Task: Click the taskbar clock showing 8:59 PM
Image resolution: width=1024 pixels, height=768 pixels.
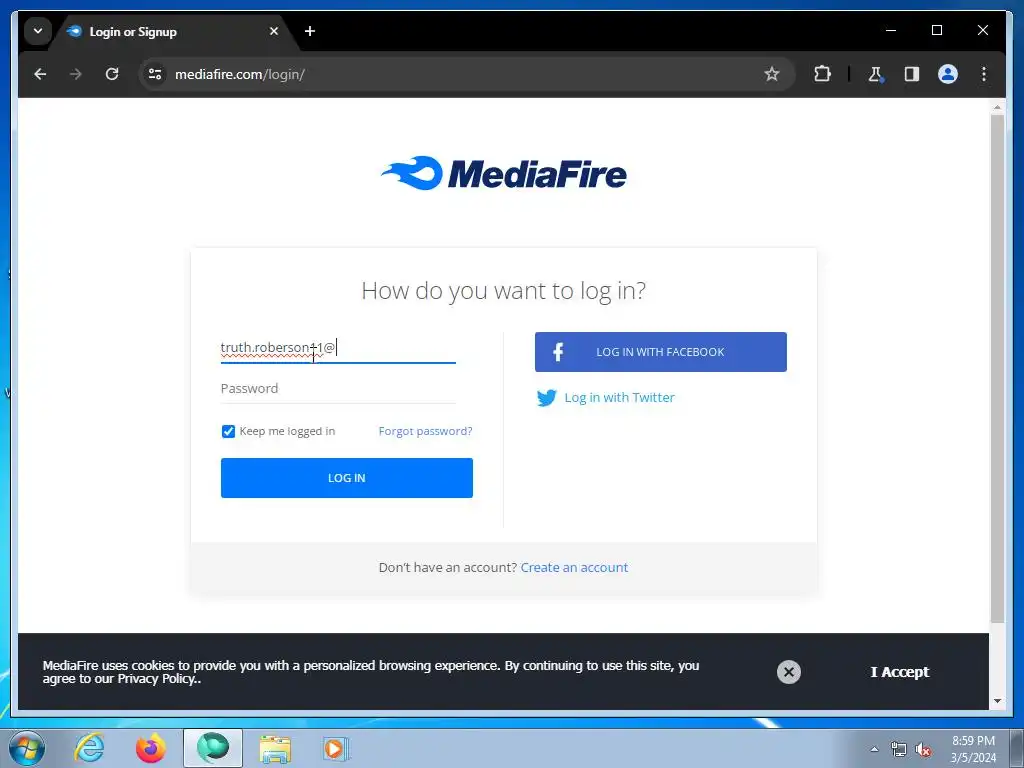Action: click(x=973, y=749)
